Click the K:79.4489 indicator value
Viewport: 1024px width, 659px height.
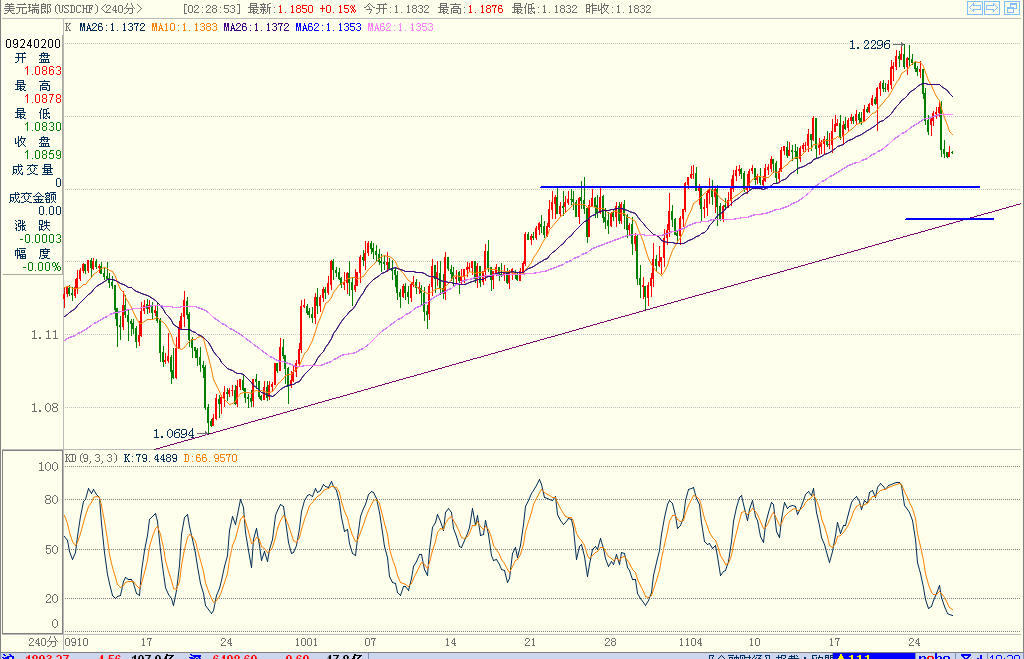point(150,458)
